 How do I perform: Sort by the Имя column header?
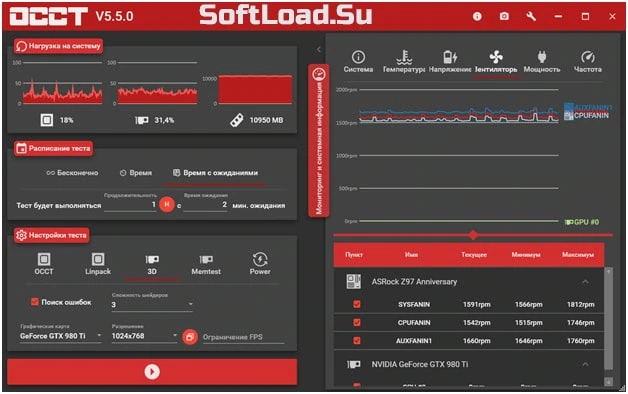[411, 255]
